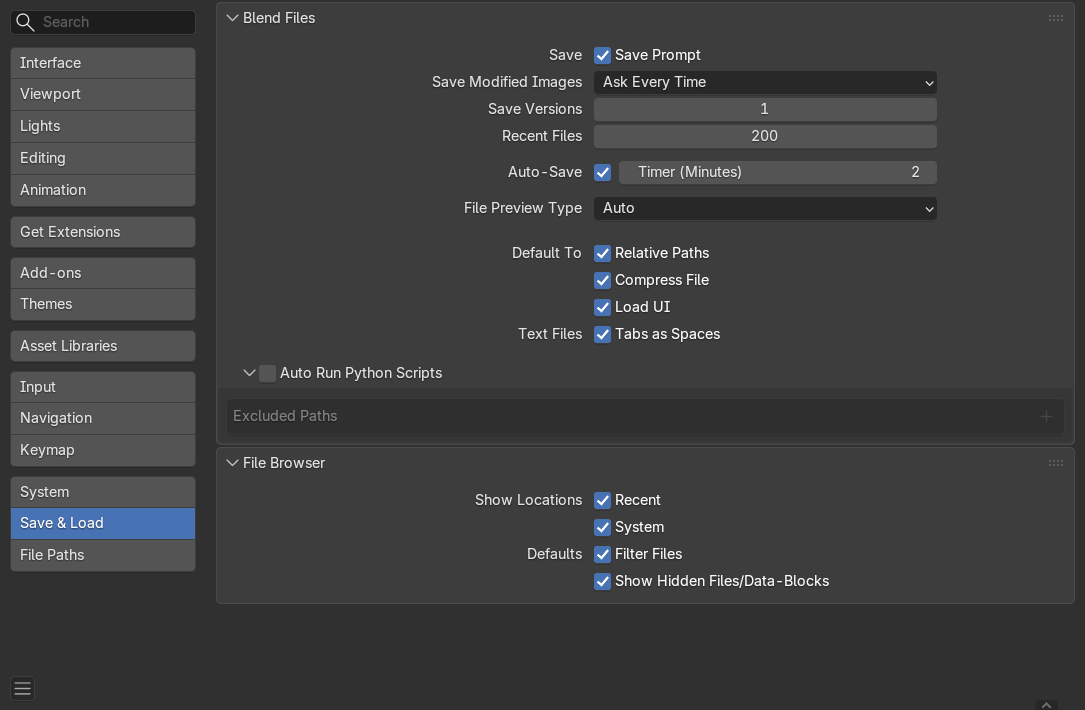Open File Paths preferences
The width and height of the screenshot is (1085, 710).
[x=103, y=555]
